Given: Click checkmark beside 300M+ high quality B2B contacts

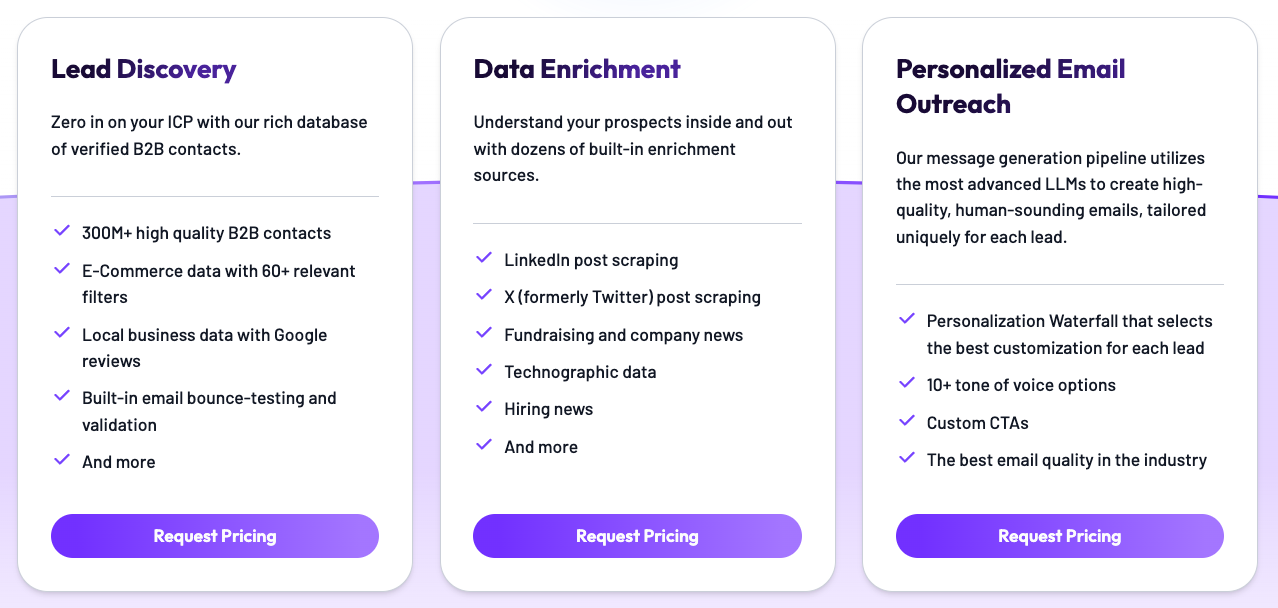Looking at the screenshot, I should (62, 232).
